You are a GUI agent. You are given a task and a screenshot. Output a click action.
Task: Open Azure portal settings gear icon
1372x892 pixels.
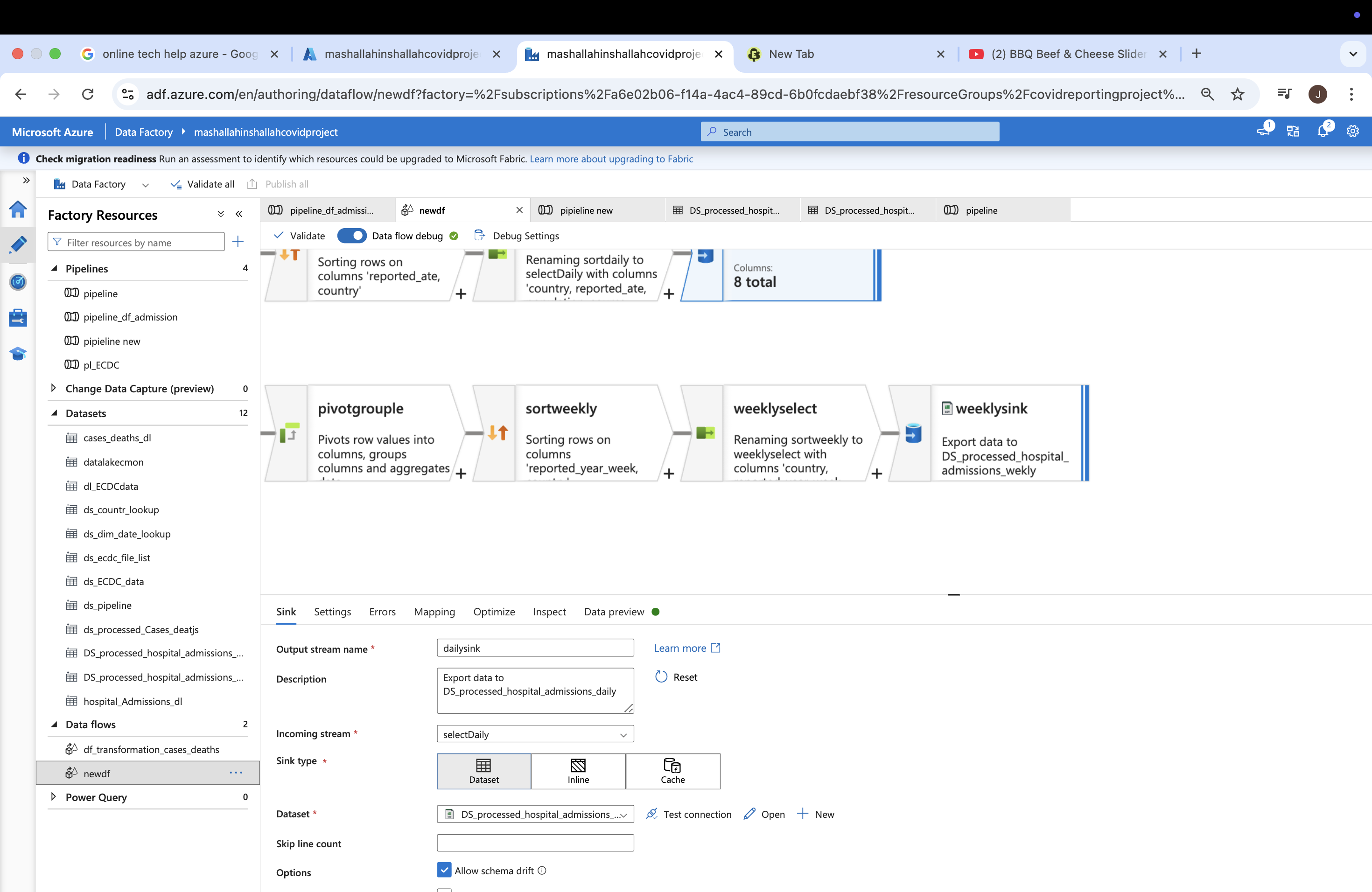coord(1353,131)
